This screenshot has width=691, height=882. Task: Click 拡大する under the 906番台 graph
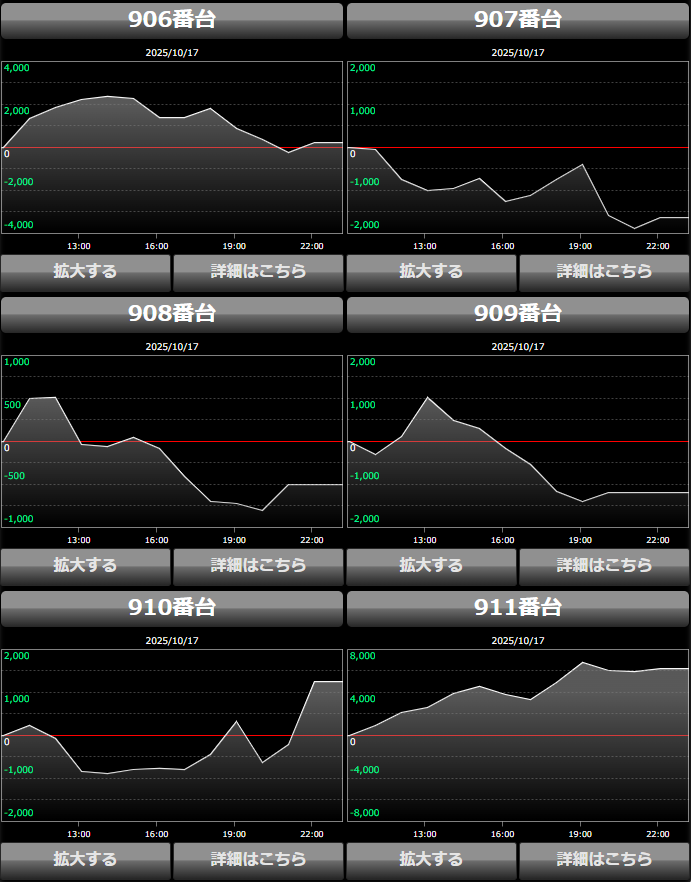(x=85, y=271)
